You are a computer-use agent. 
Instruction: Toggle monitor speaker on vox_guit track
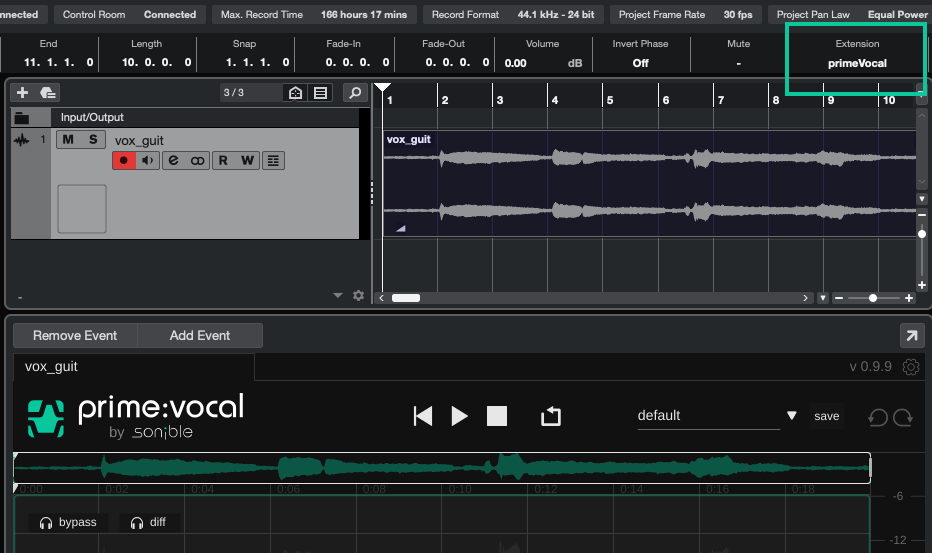tap(147, 161)
